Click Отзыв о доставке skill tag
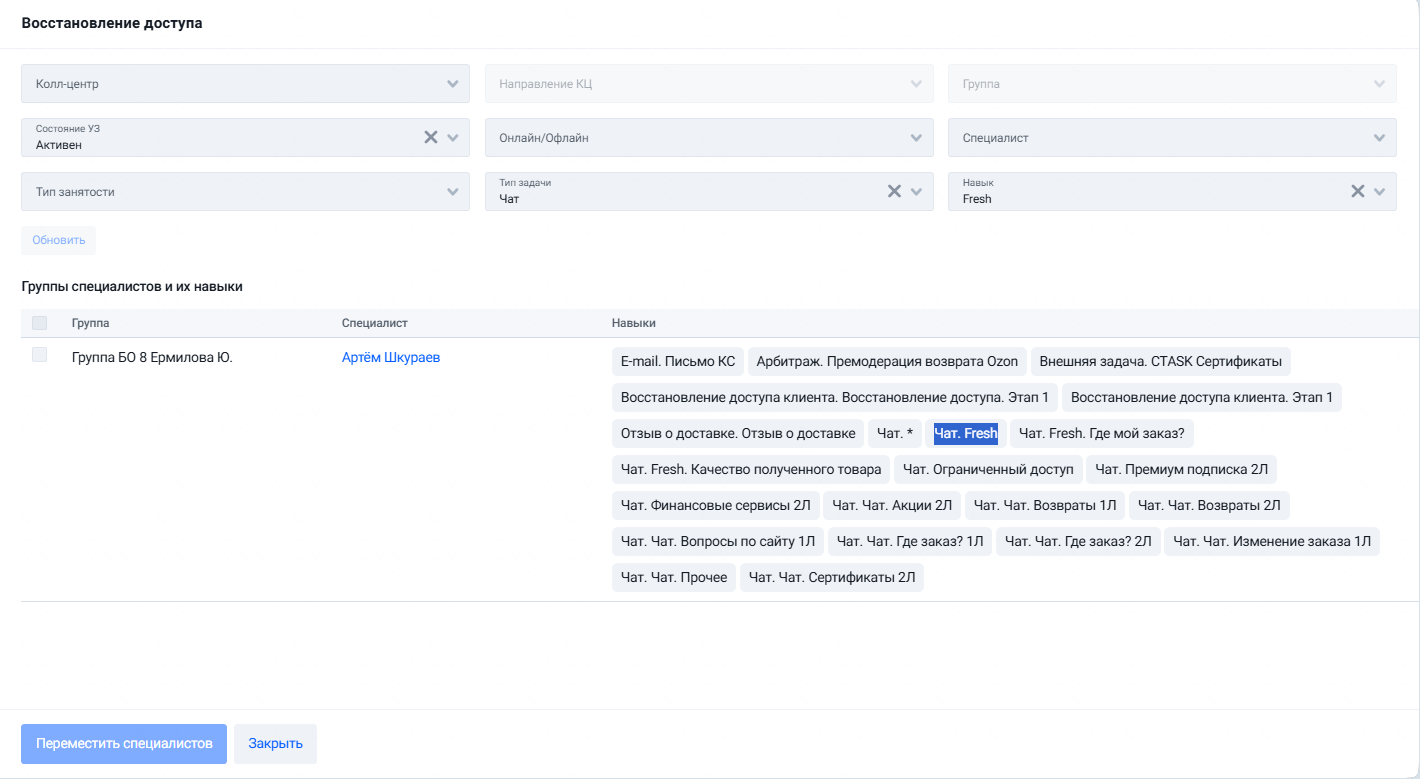This screenshot has width=1420, height=779. coord(738,433)
